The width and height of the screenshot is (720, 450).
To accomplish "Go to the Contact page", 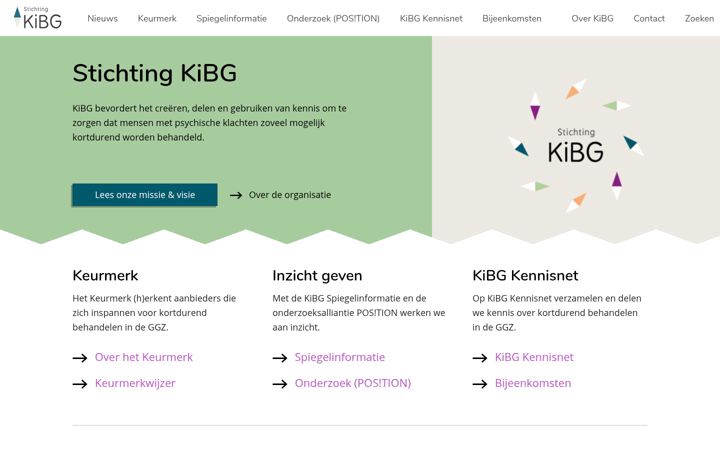I will 649,19.
